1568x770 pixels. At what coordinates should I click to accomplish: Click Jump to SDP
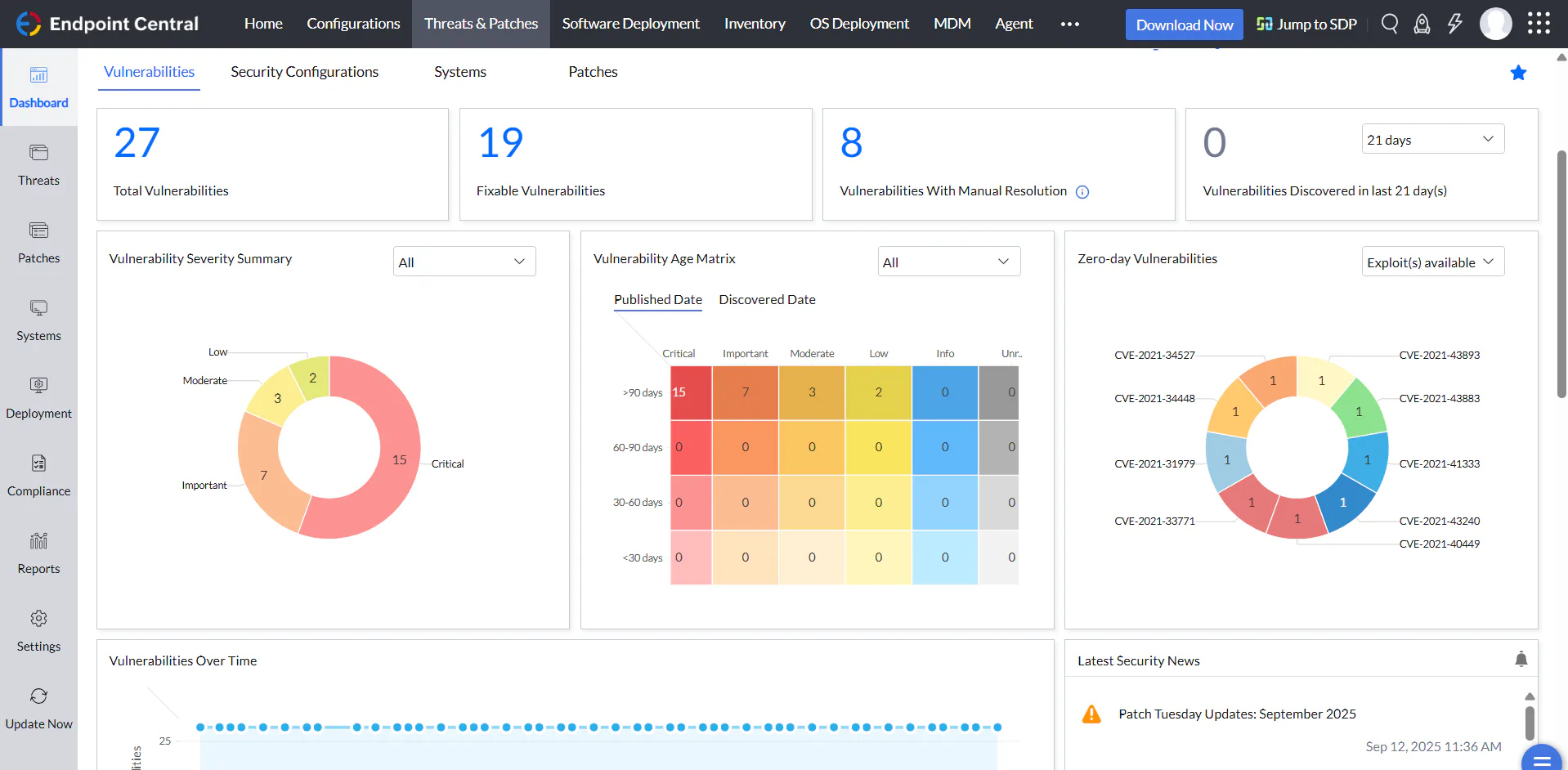1306,25
